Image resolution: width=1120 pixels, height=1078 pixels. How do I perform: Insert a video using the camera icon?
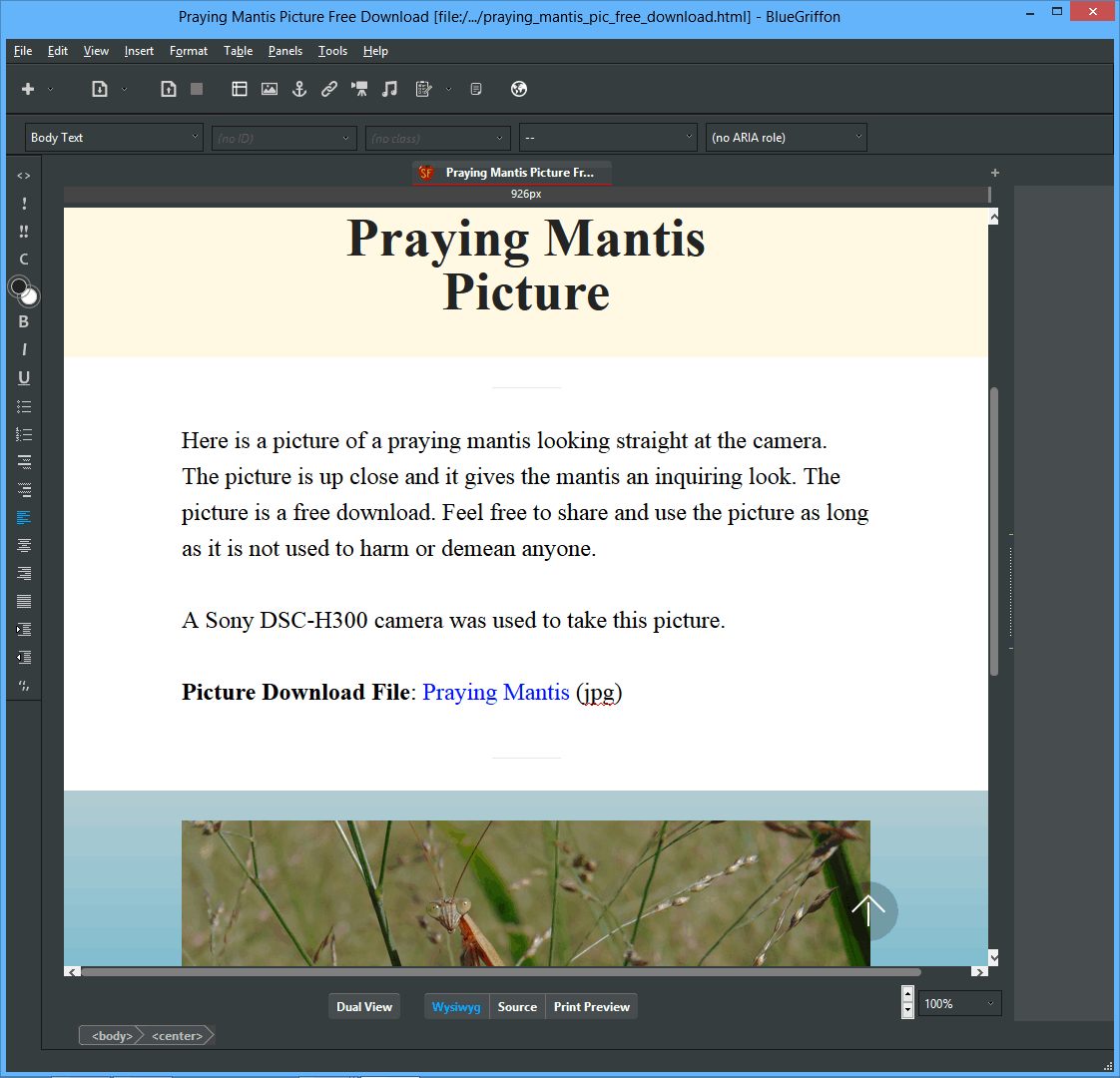tap(359, 89)
